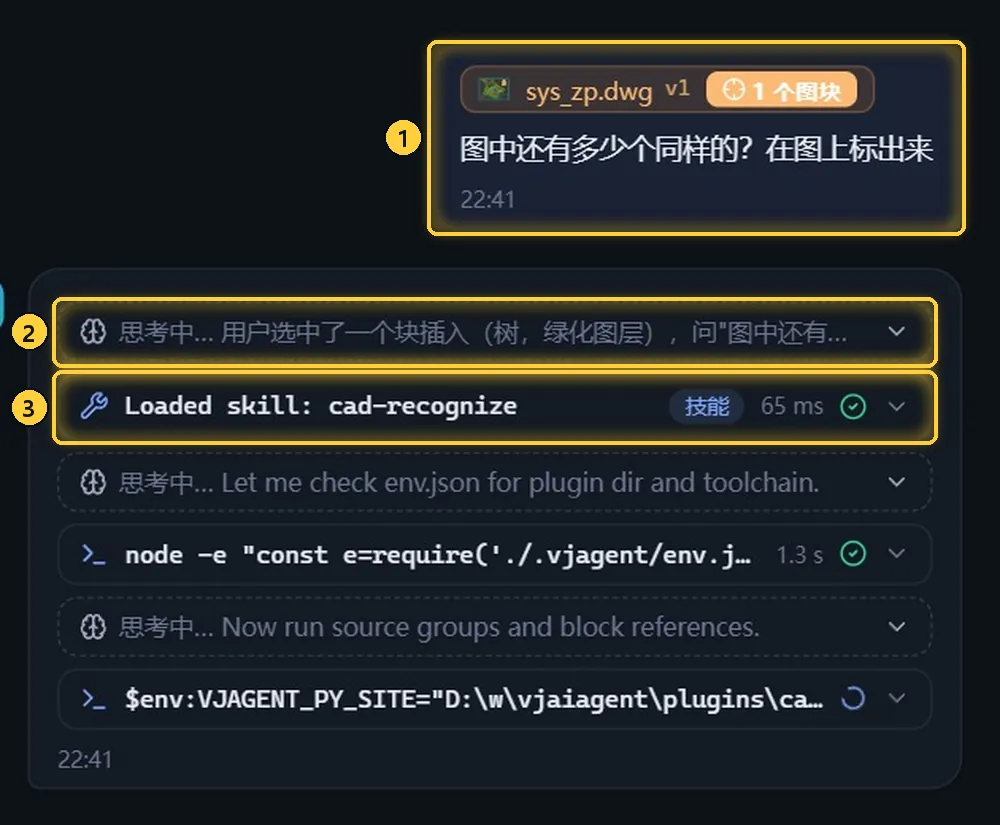Click the $env:VJAGENT_PY_SITE command text
The width and height of the screenshot is (1000, 825).
[474, 699]
